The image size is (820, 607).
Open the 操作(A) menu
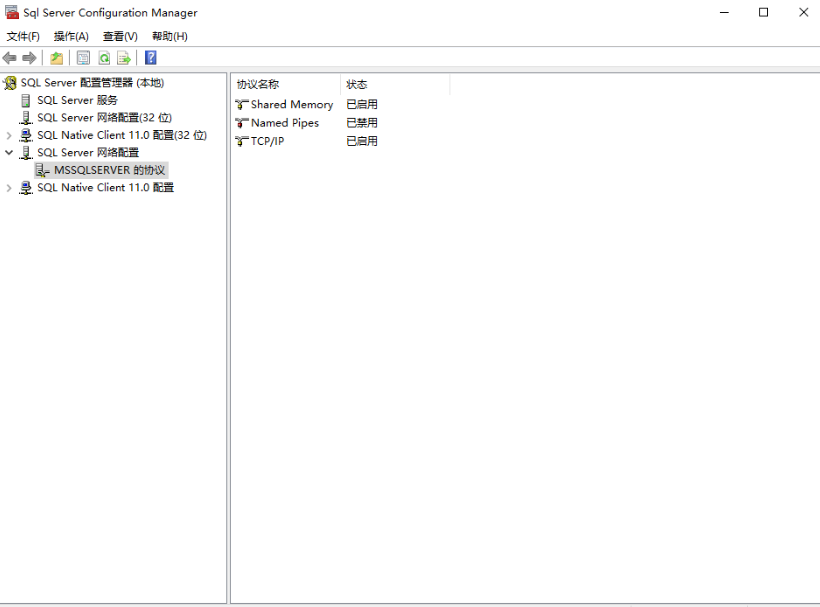point(70,36)
